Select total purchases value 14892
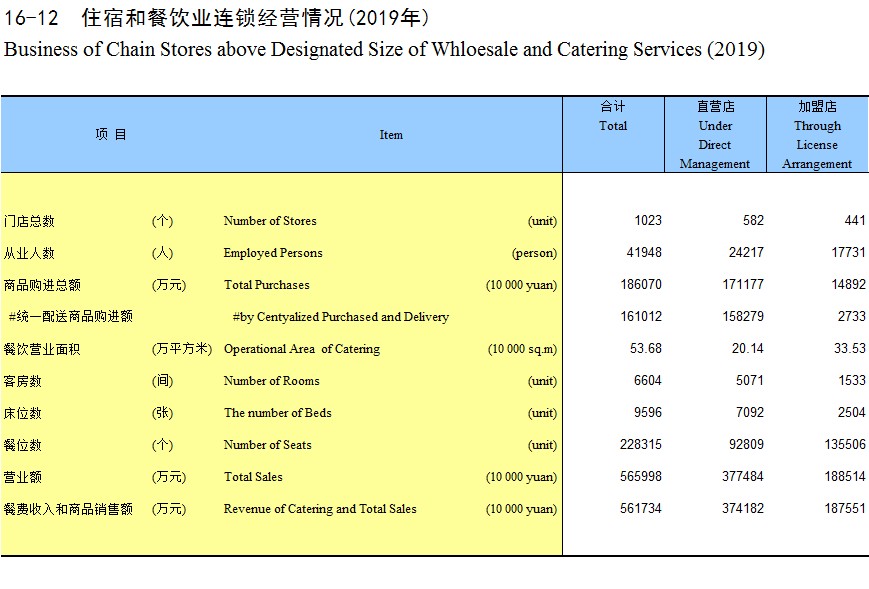 point(848,284)
